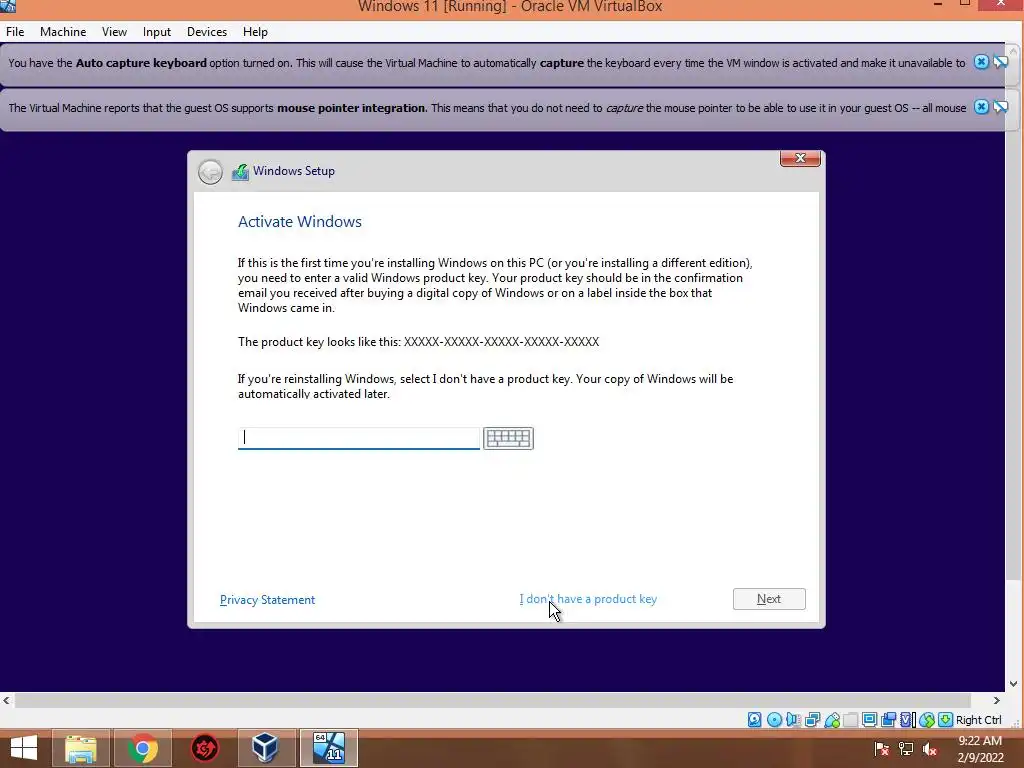
Task: Click the keyboard capture green arrow indicator
Action: pos(945,720)
